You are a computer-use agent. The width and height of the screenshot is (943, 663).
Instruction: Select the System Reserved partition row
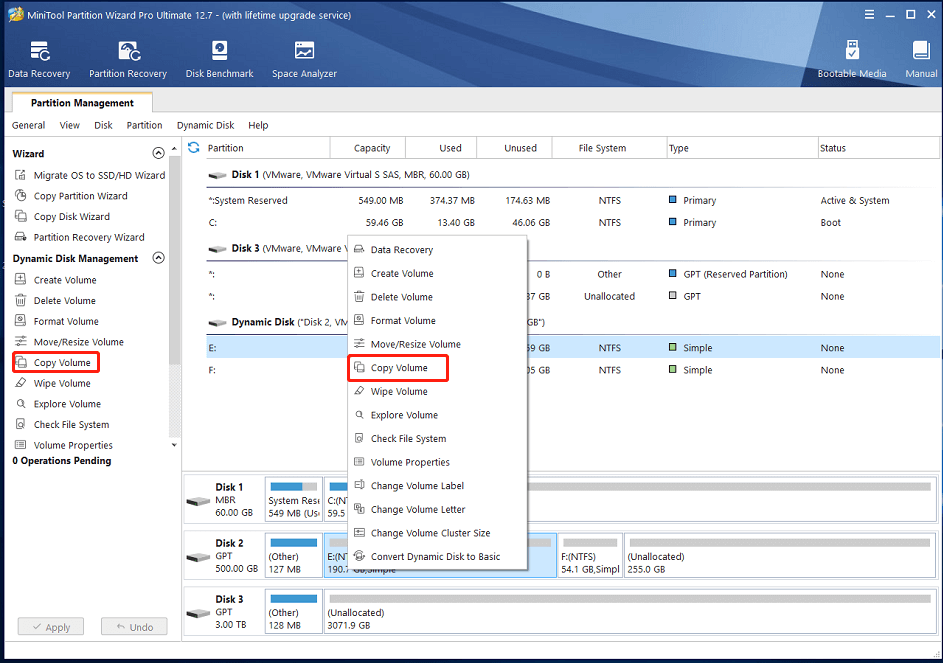[x=573, y=200]
